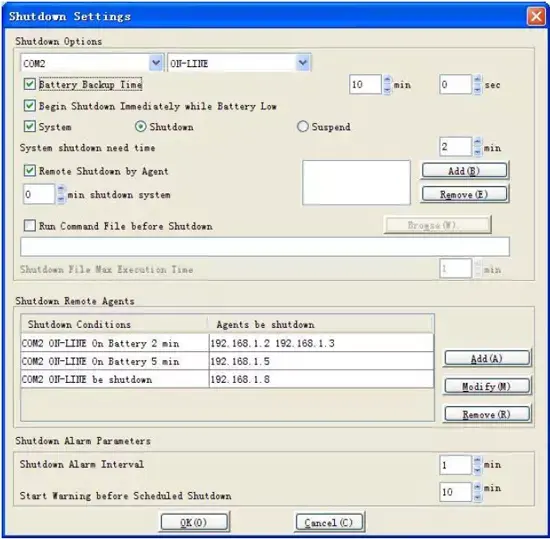Decrease Shutdown Alarm Interval value
Image resolution: width=550 pixels, height=539 pixels.
[477, 470]
